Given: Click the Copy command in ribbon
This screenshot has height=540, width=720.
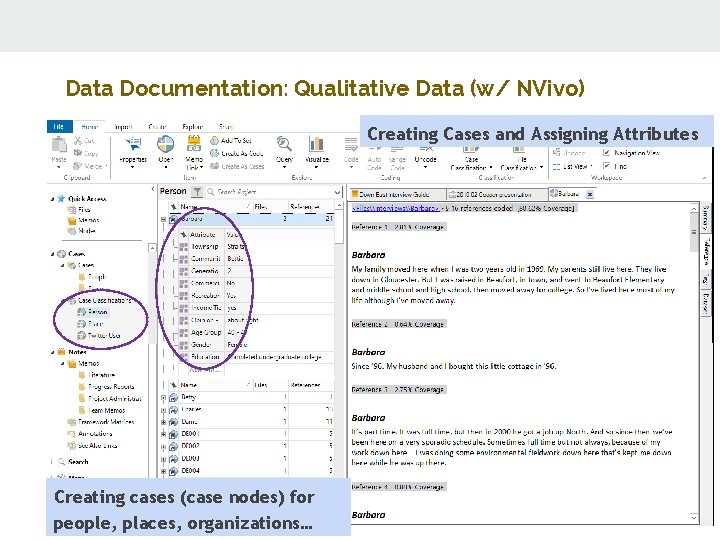Looking at the screenshot, I should pyautogui.click(x=85, y=153).
